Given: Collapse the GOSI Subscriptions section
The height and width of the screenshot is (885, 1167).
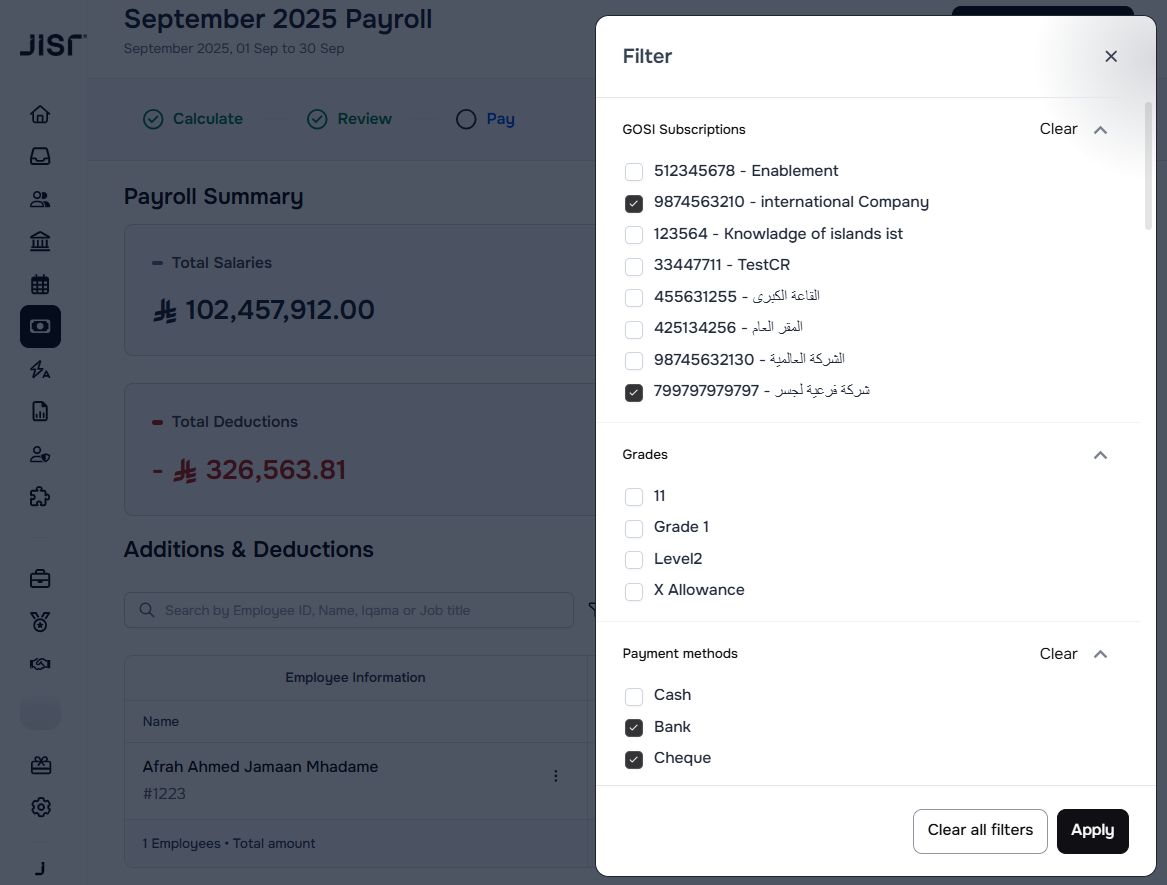Looking at the screenshot, I should 1100,130.
